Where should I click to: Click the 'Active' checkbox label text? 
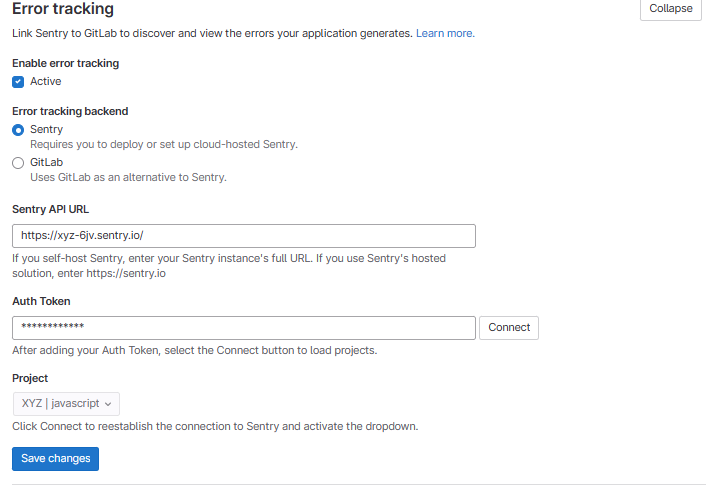click(x=45, y=82)
